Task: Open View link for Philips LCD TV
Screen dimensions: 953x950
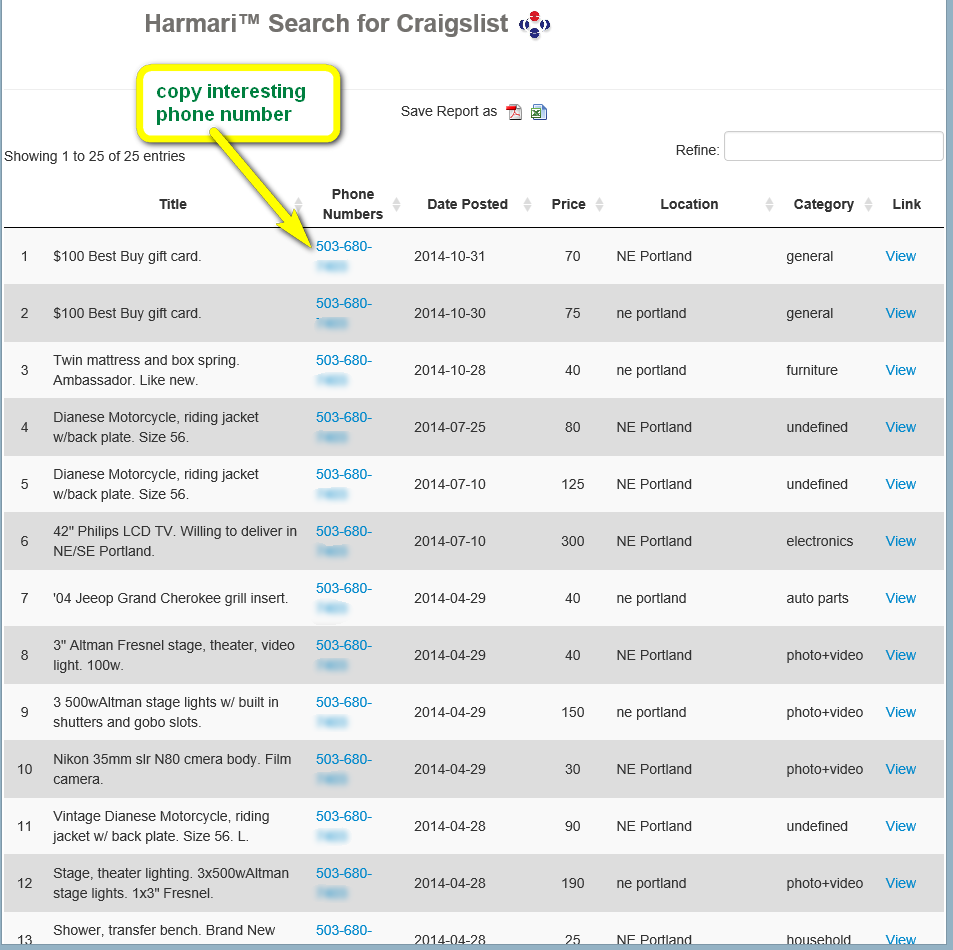Action: tap(900, 542)
